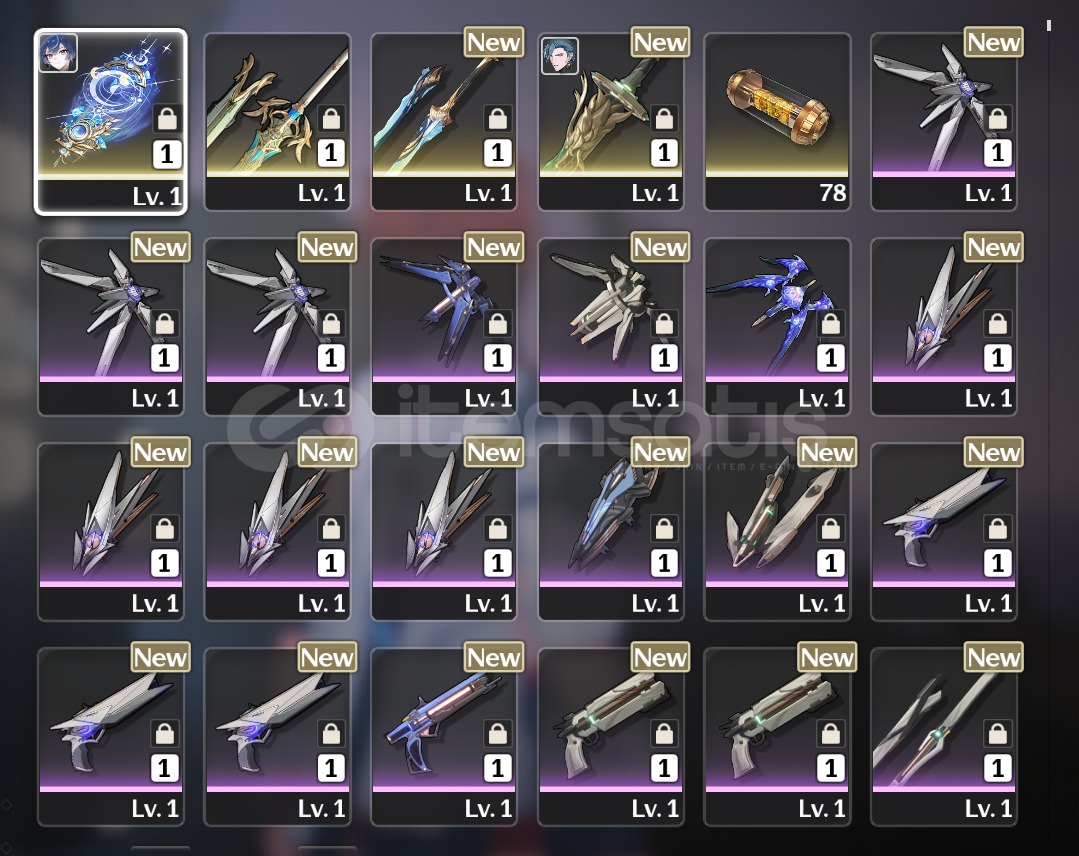Click the blue-haired character portrait on first item
Viewport: 1079px width, 856px height.
point(58,53)
